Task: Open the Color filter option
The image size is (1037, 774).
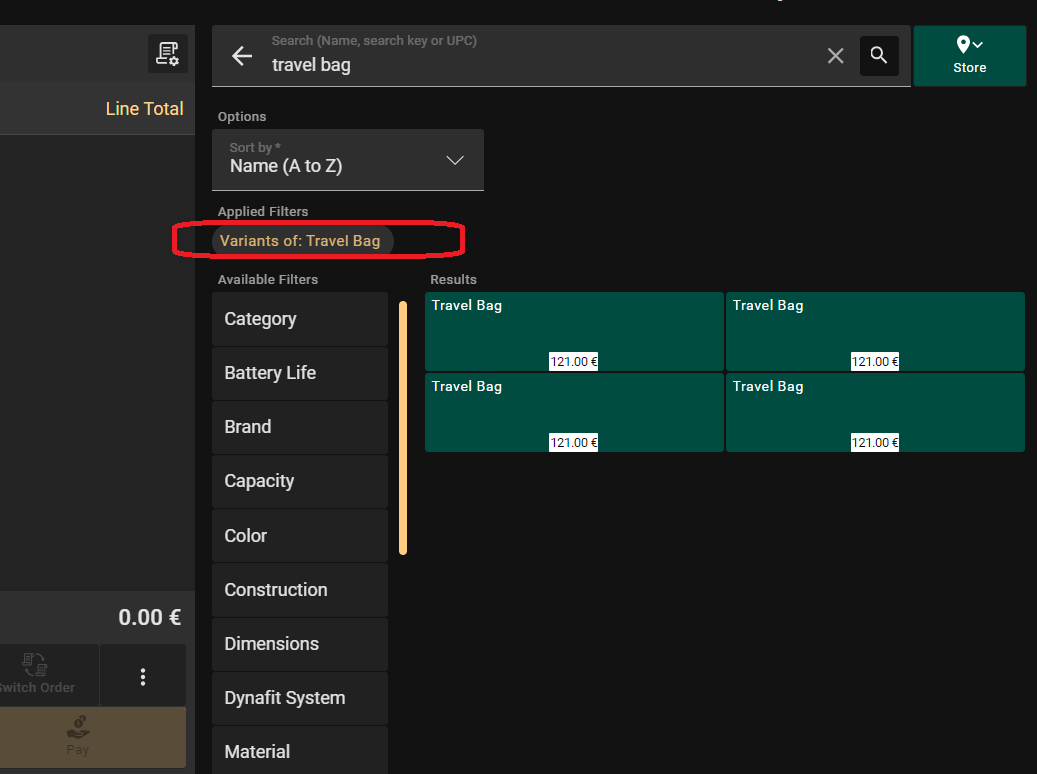Action: [x=299, y=536]
